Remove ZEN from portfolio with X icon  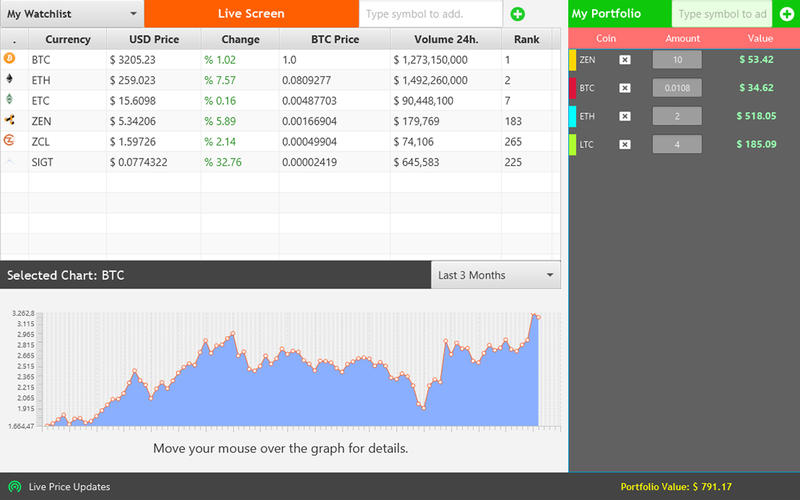(625, 60)
